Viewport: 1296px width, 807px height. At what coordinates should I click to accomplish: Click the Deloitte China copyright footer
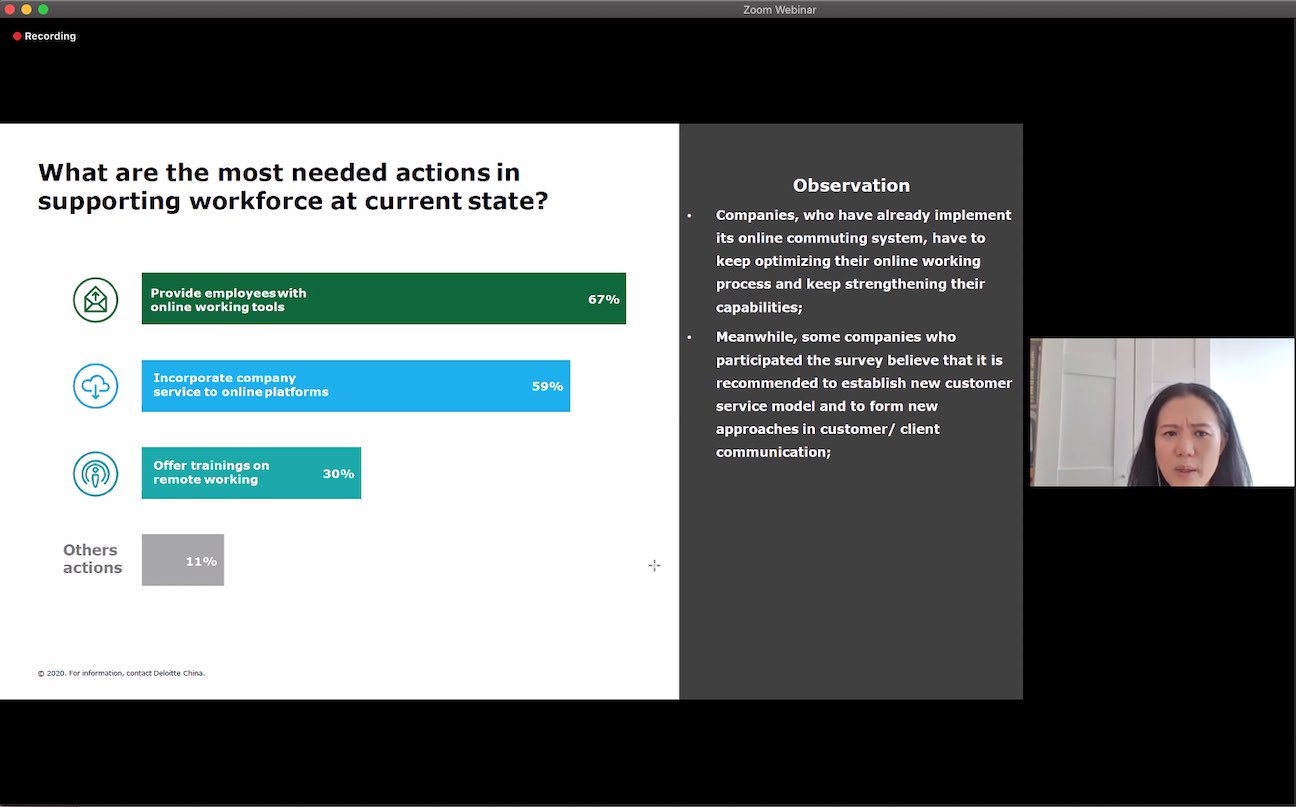[121, 673]
